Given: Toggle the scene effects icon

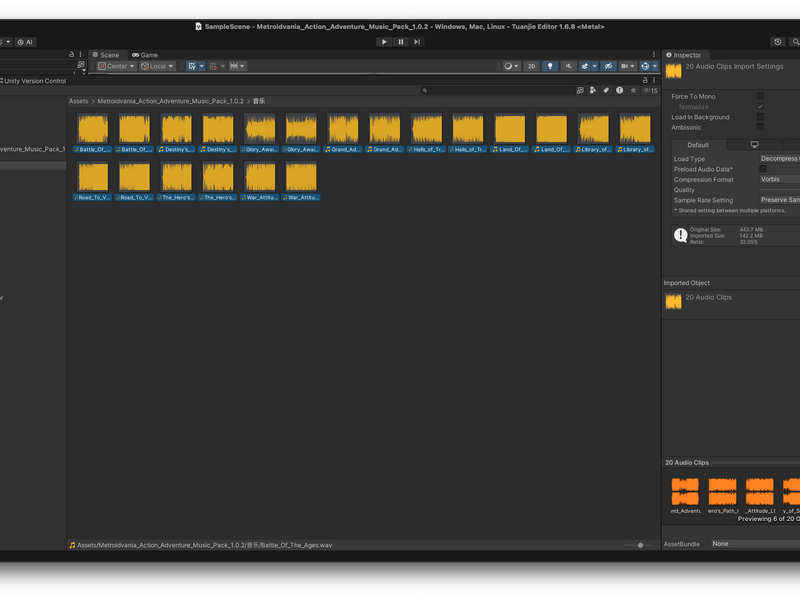Looking at the screenshot, I should point(585,66).
